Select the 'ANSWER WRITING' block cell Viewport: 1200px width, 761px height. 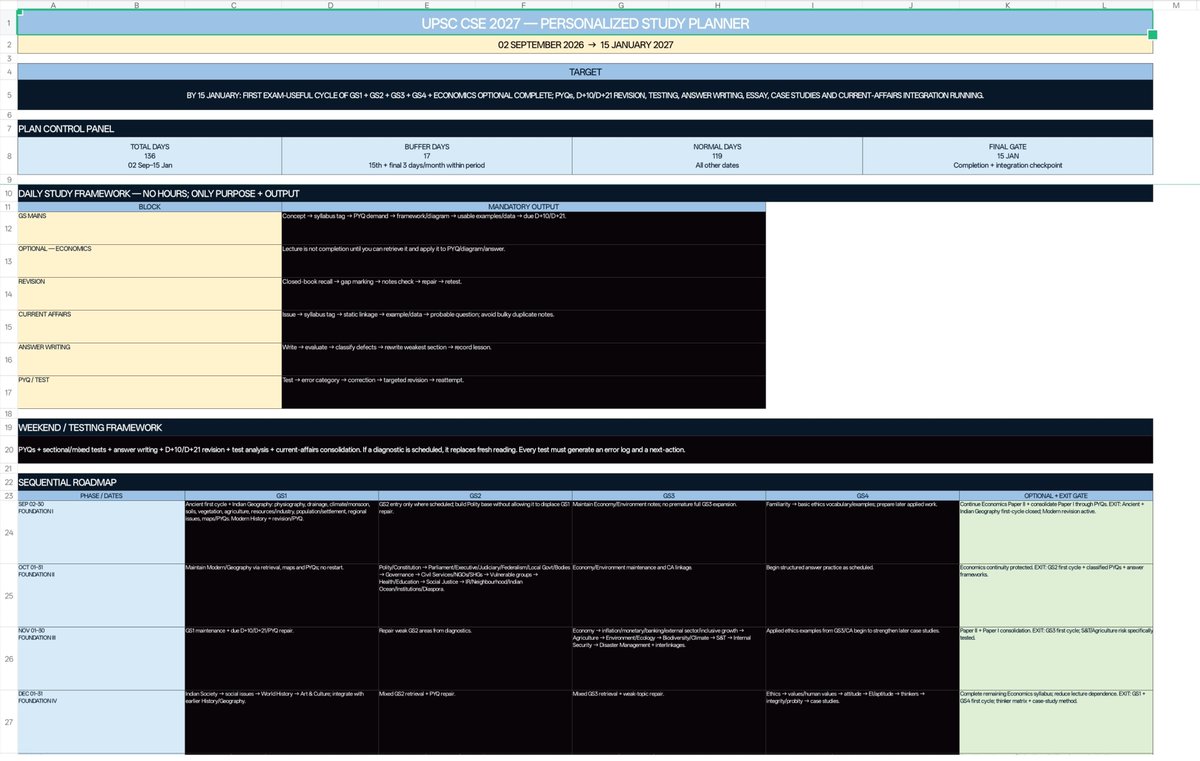tap(150, 359)
